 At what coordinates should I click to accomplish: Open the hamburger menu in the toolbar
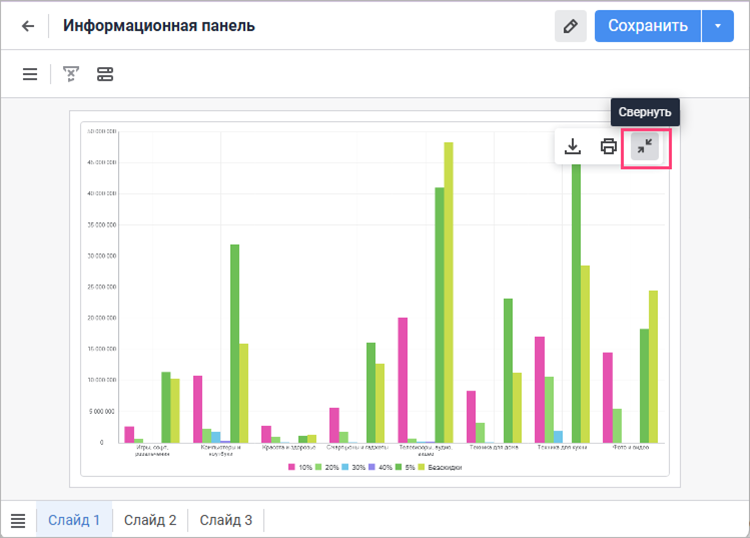pyautogui.click(x=30, y=74)
